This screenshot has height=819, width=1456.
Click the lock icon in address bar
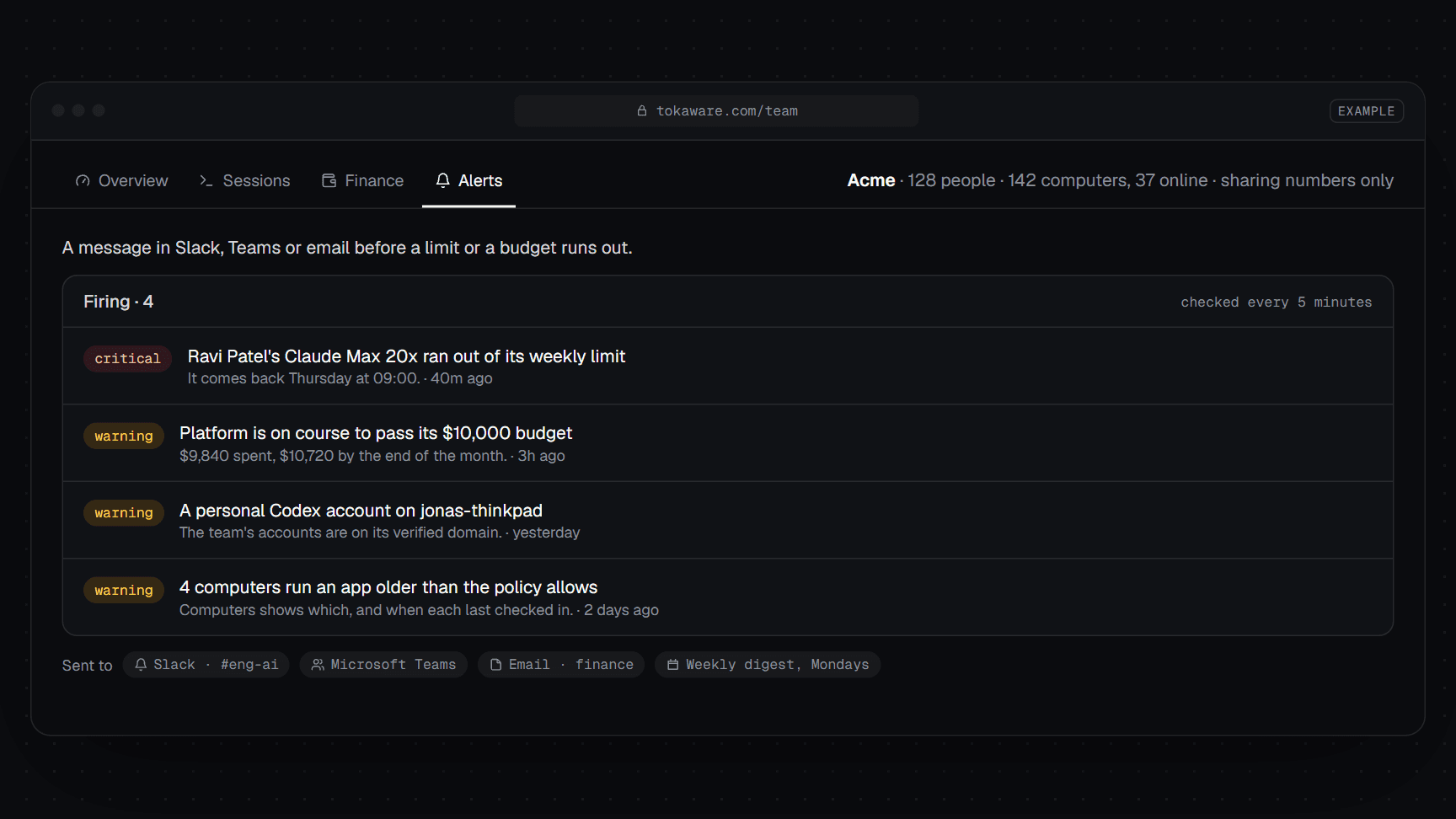pos(642,110)
